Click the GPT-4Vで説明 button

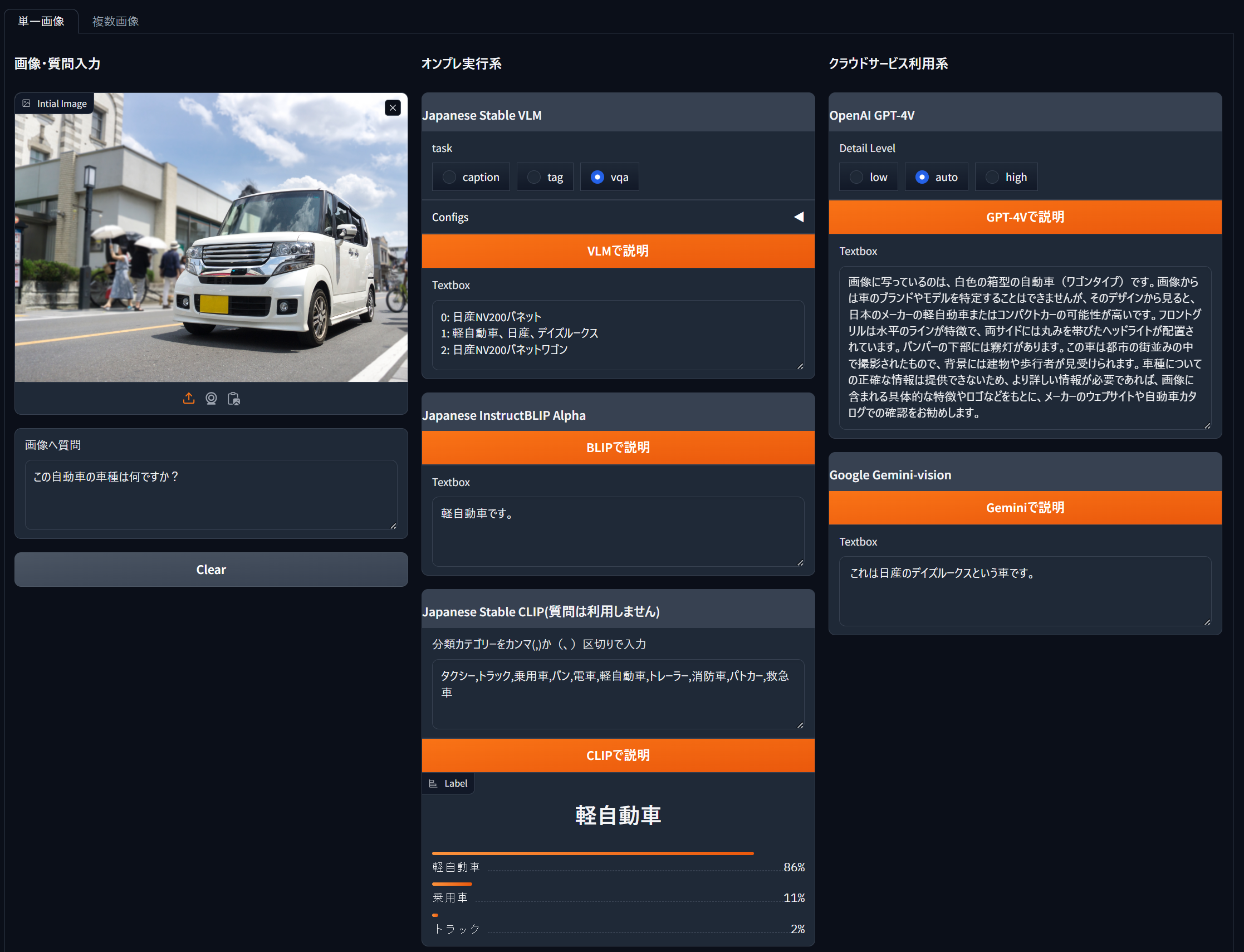1025,217
